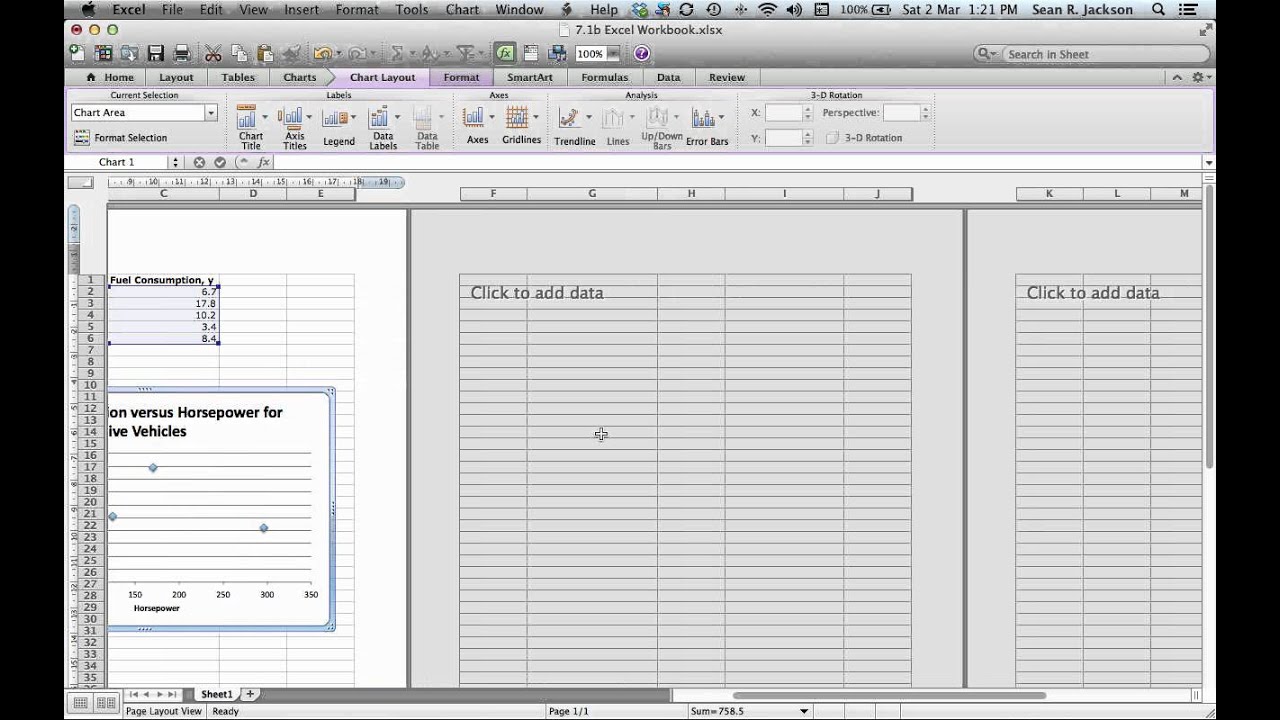Click the Axes ribbon icon
The width and height of the screenshot is (1280, 720).
coord(473,118)
